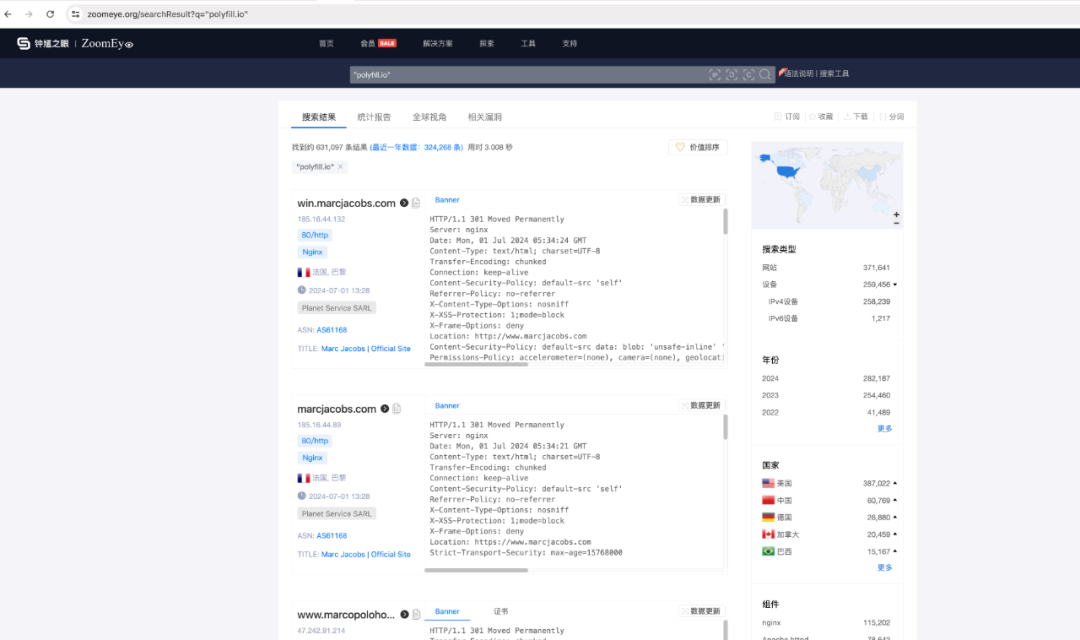
Task: Click the browser address bar URL
Action: click(167, 14)
